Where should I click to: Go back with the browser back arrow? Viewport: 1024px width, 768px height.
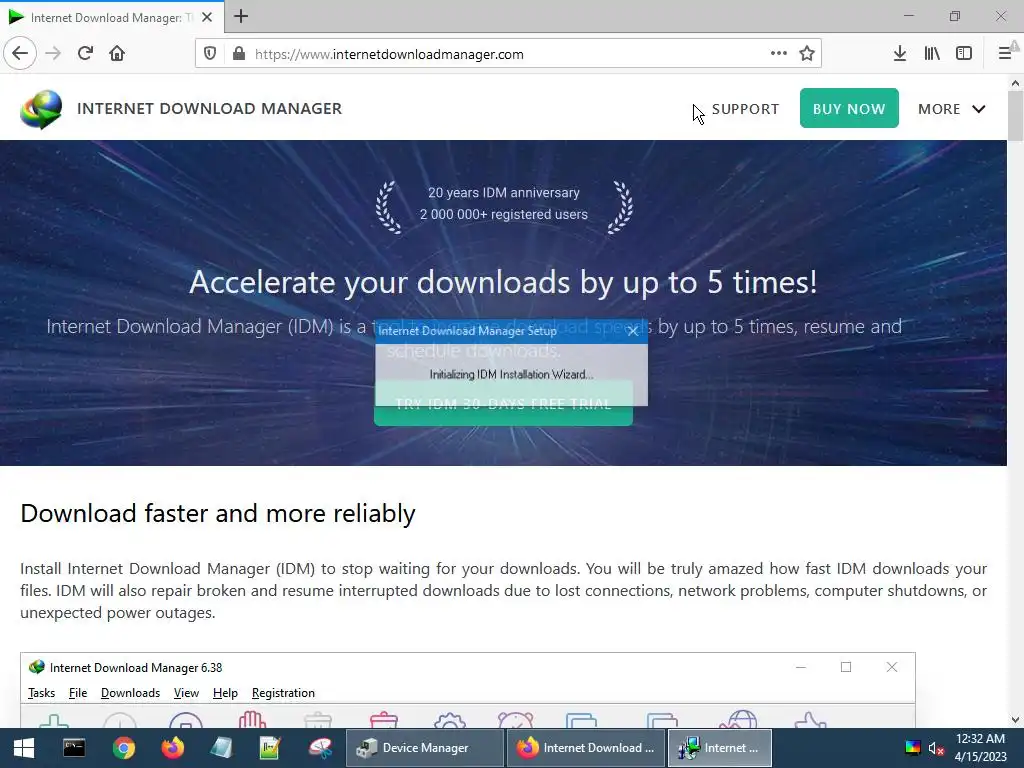click(20, 54)
